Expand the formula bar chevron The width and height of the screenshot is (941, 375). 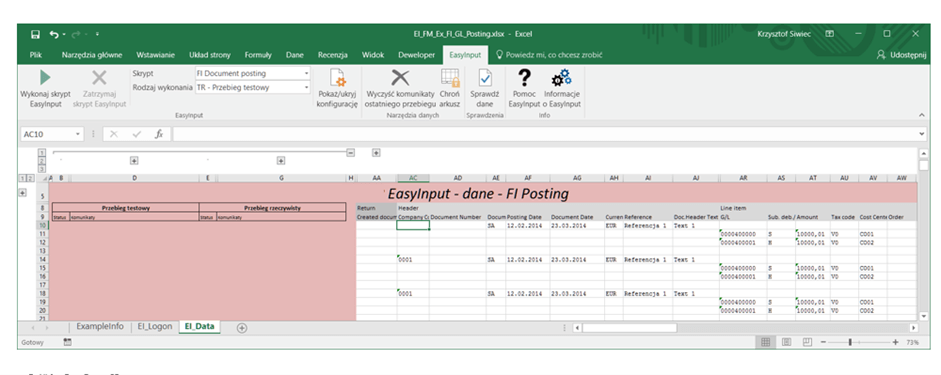point(922,134)
